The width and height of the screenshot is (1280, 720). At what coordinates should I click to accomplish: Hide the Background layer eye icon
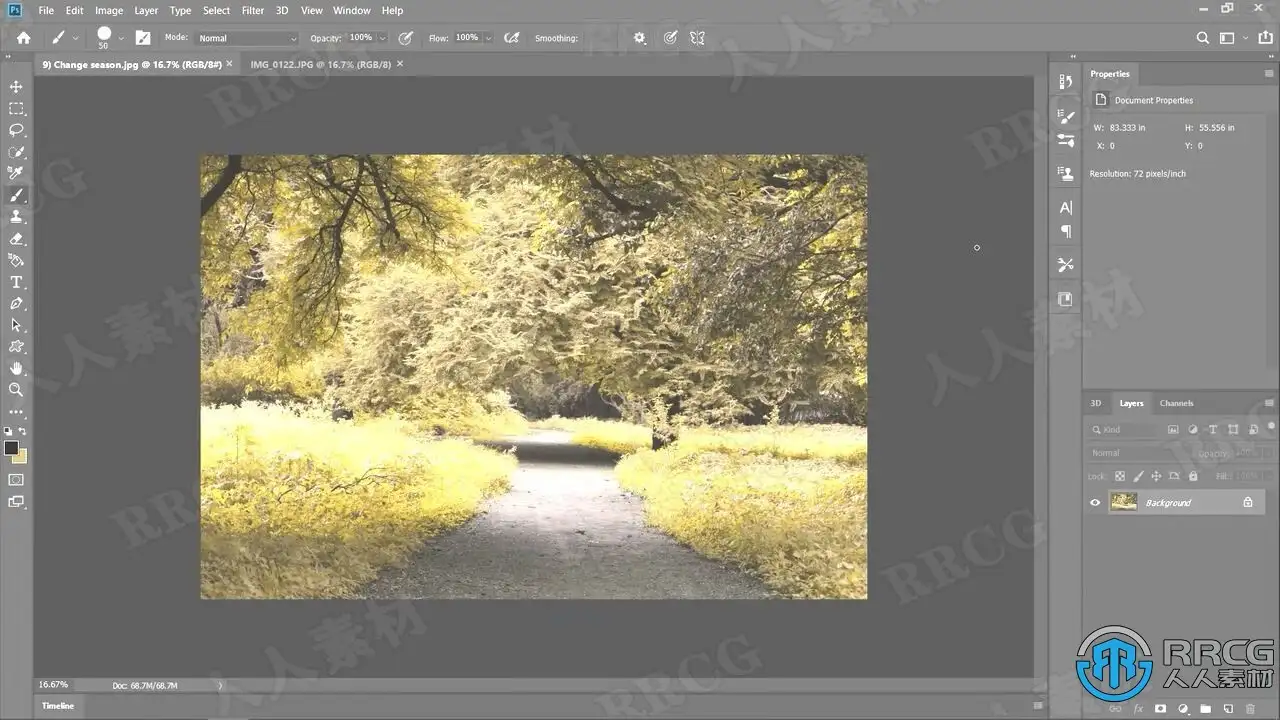point(1095,503)
